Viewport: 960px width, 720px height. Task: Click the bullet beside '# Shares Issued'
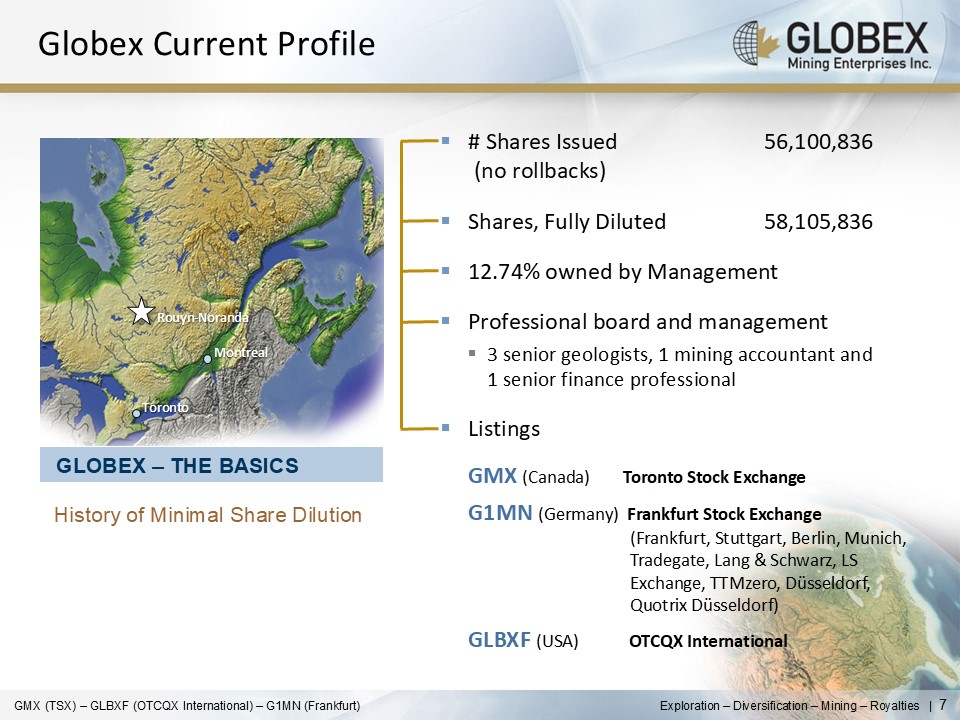[x=446, y=142]
